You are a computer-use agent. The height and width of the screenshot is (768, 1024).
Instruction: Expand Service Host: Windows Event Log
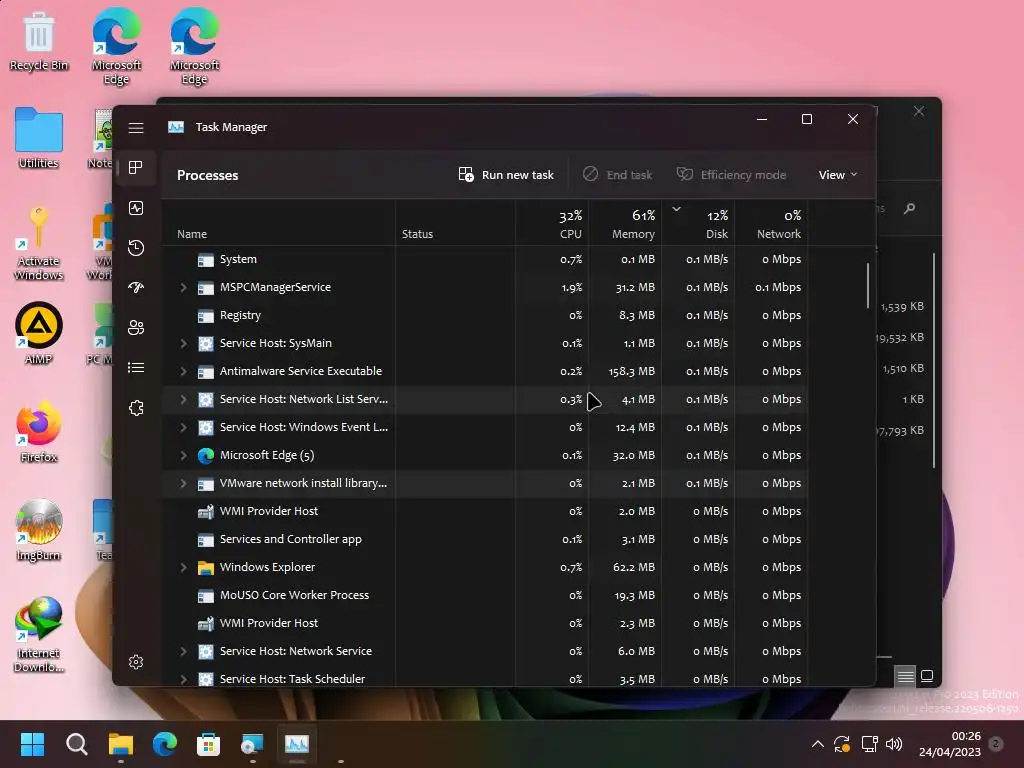[x=184, y=427]
